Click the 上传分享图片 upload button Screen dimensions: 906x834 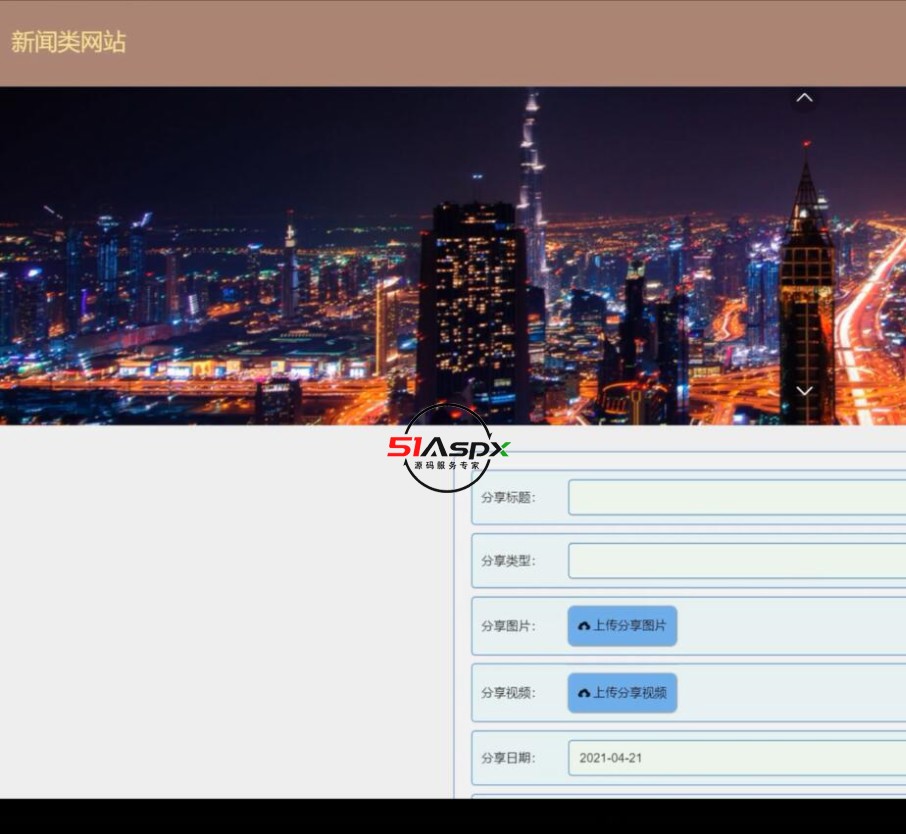pyautogui.click(x=622, y=626)
